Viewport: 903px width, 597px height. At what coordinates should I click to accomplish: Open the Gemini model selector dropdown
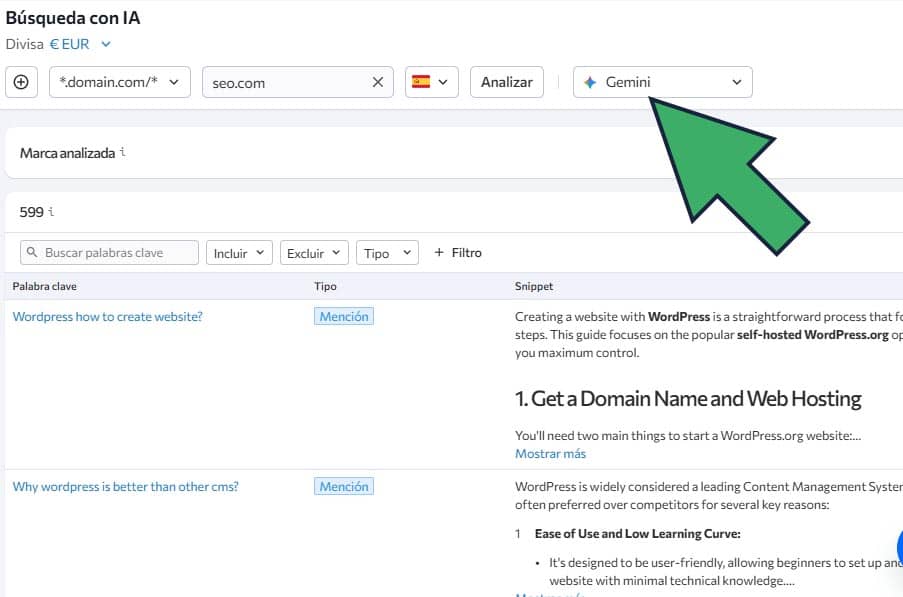pyautogui.click(x=736, y=82)
